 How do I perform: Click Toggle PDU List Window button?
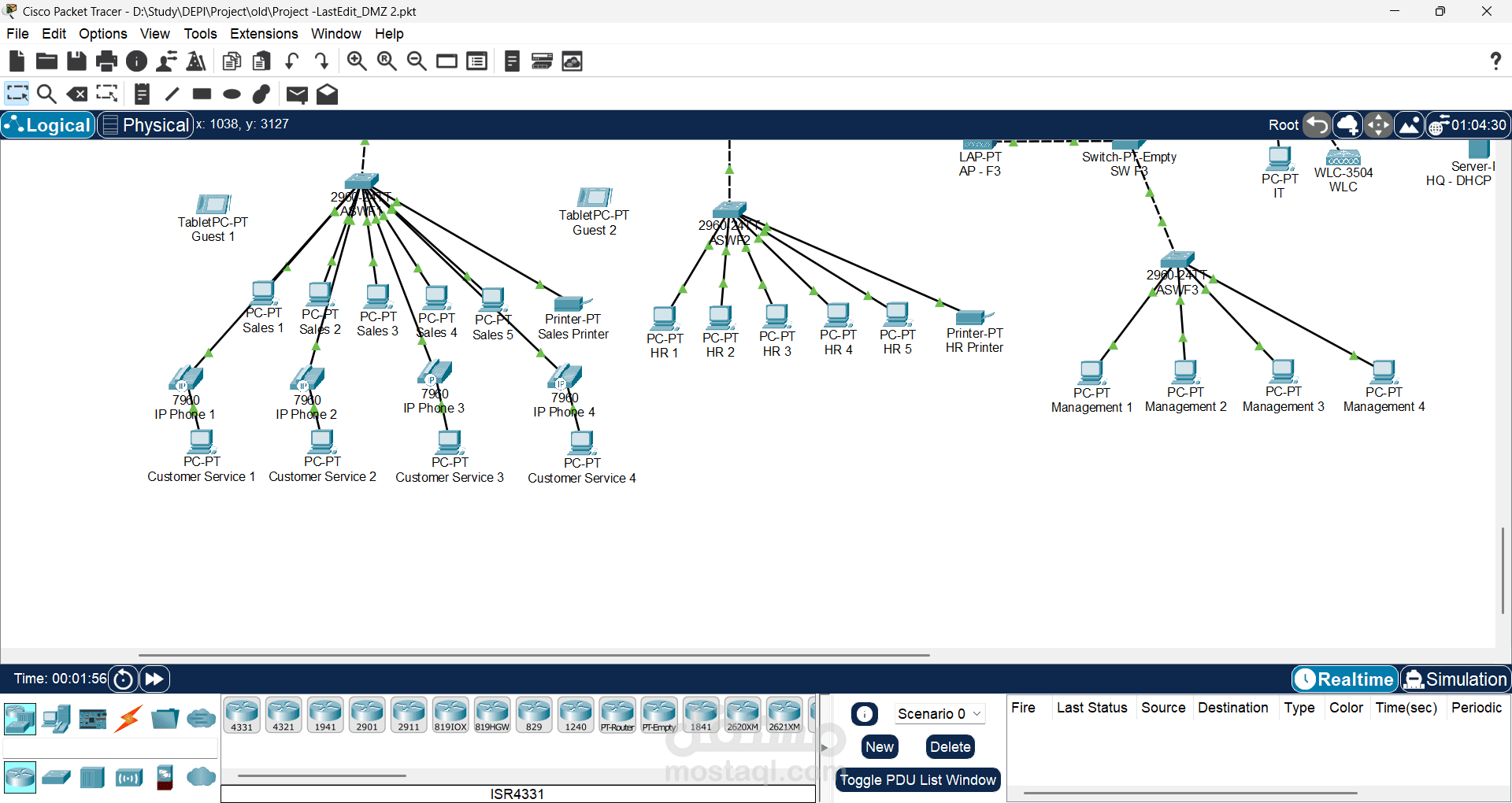(918, 780)
